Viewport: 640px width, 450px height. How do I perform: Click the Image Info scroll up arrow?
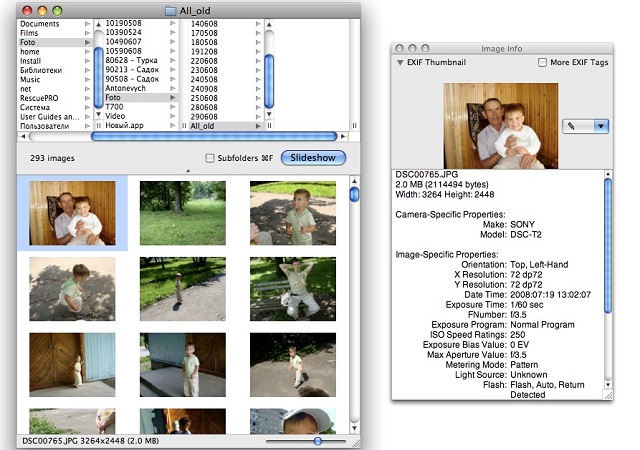pyautogui.click(x=608, y=174)
